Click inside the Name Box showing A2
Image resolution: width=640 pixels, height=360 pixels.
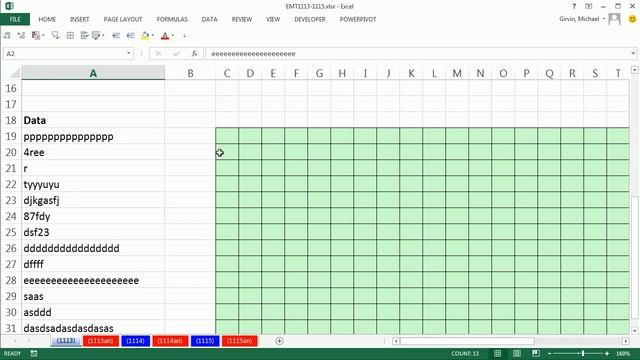[x=64, y=53]
